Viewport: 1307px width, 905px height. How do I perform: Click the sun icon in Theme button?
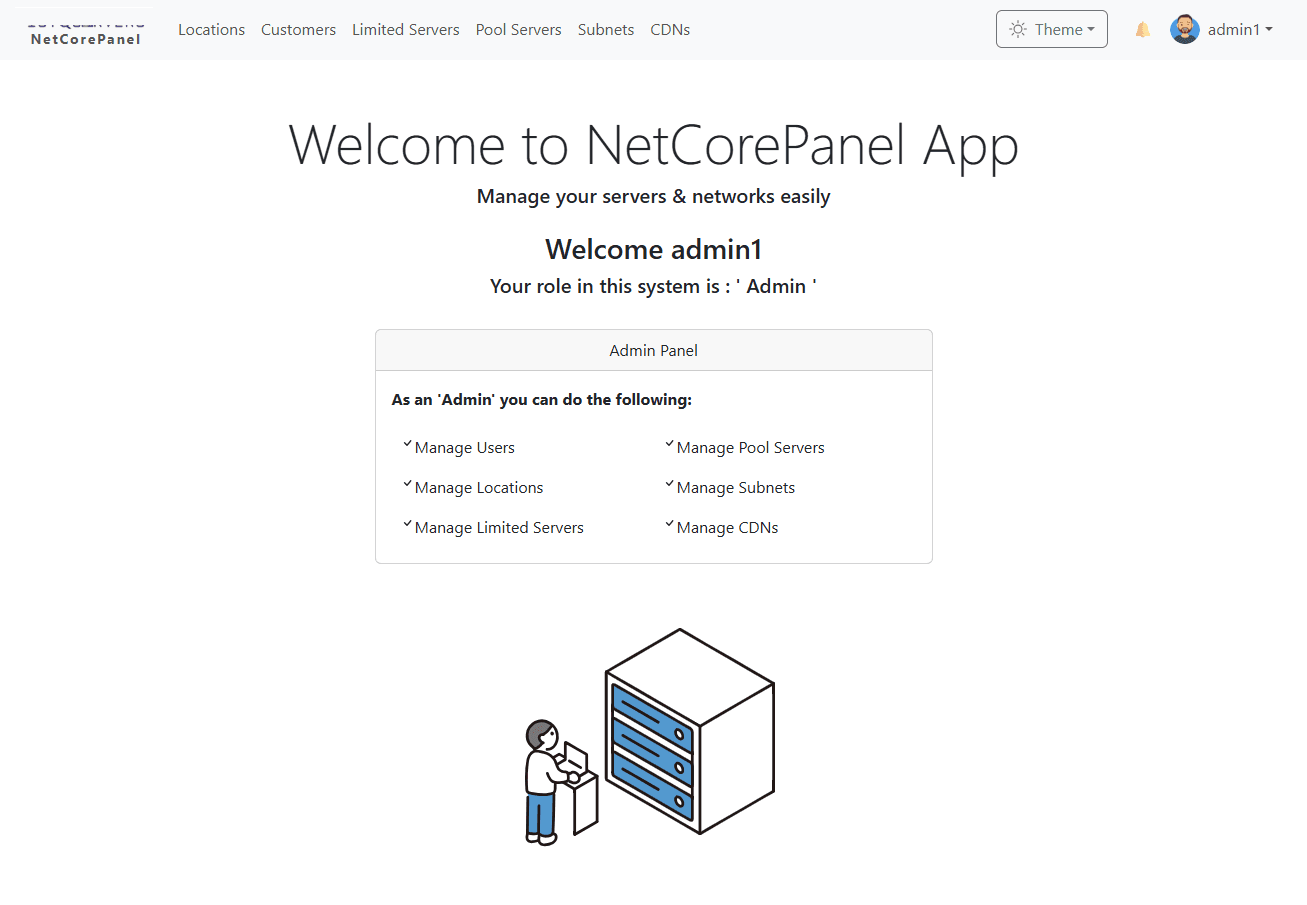point(1018,29)
